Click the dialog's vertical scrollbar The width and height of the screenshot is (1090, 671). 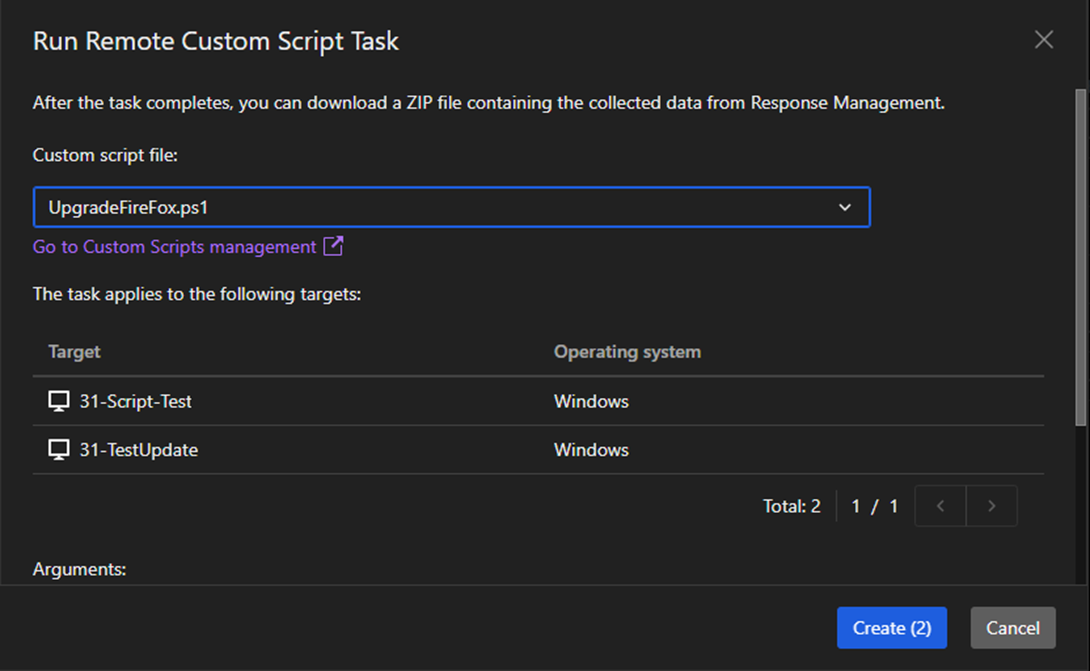1080,250
